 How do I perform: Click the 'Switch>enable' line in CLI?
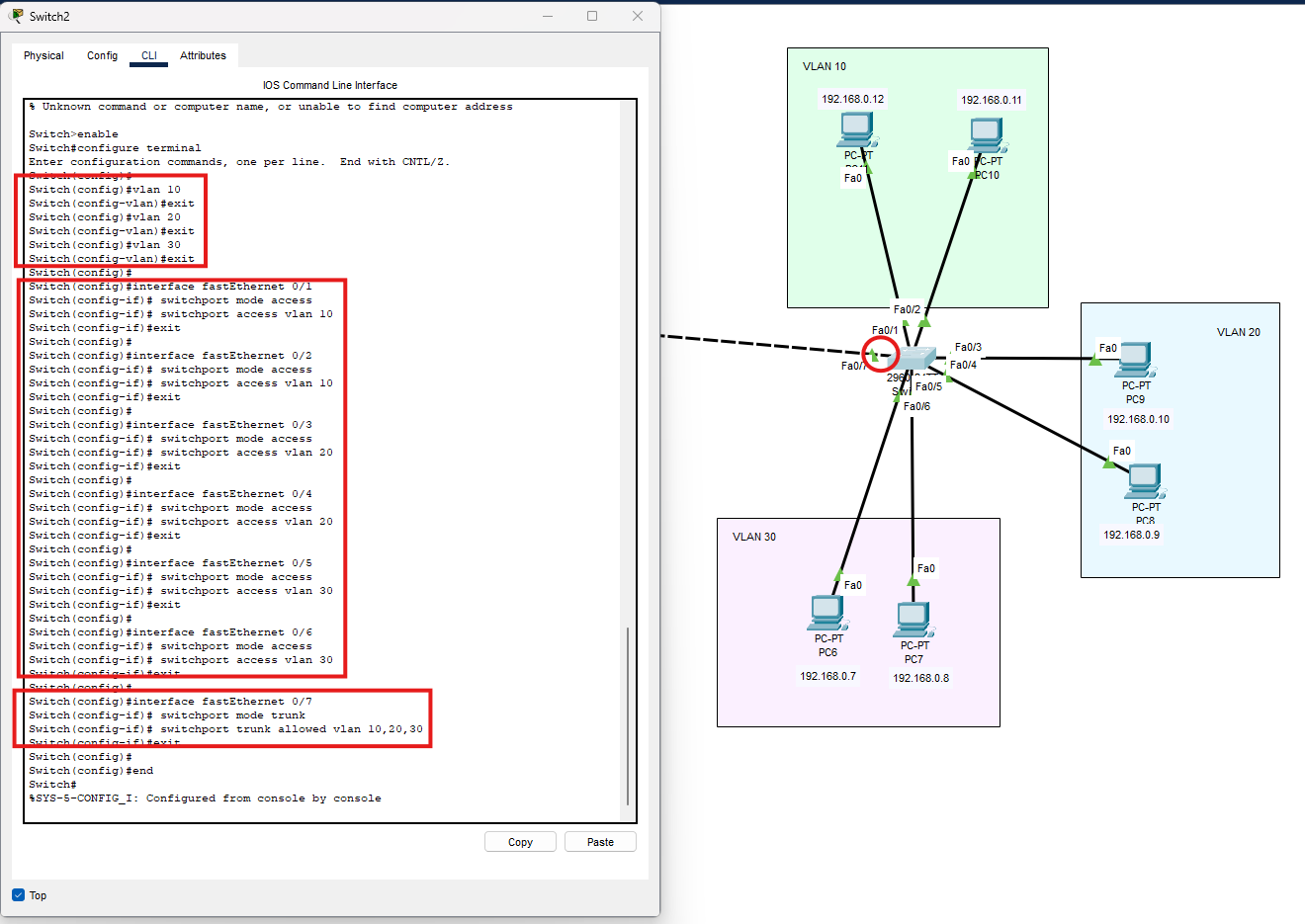[x=73, y=134]
